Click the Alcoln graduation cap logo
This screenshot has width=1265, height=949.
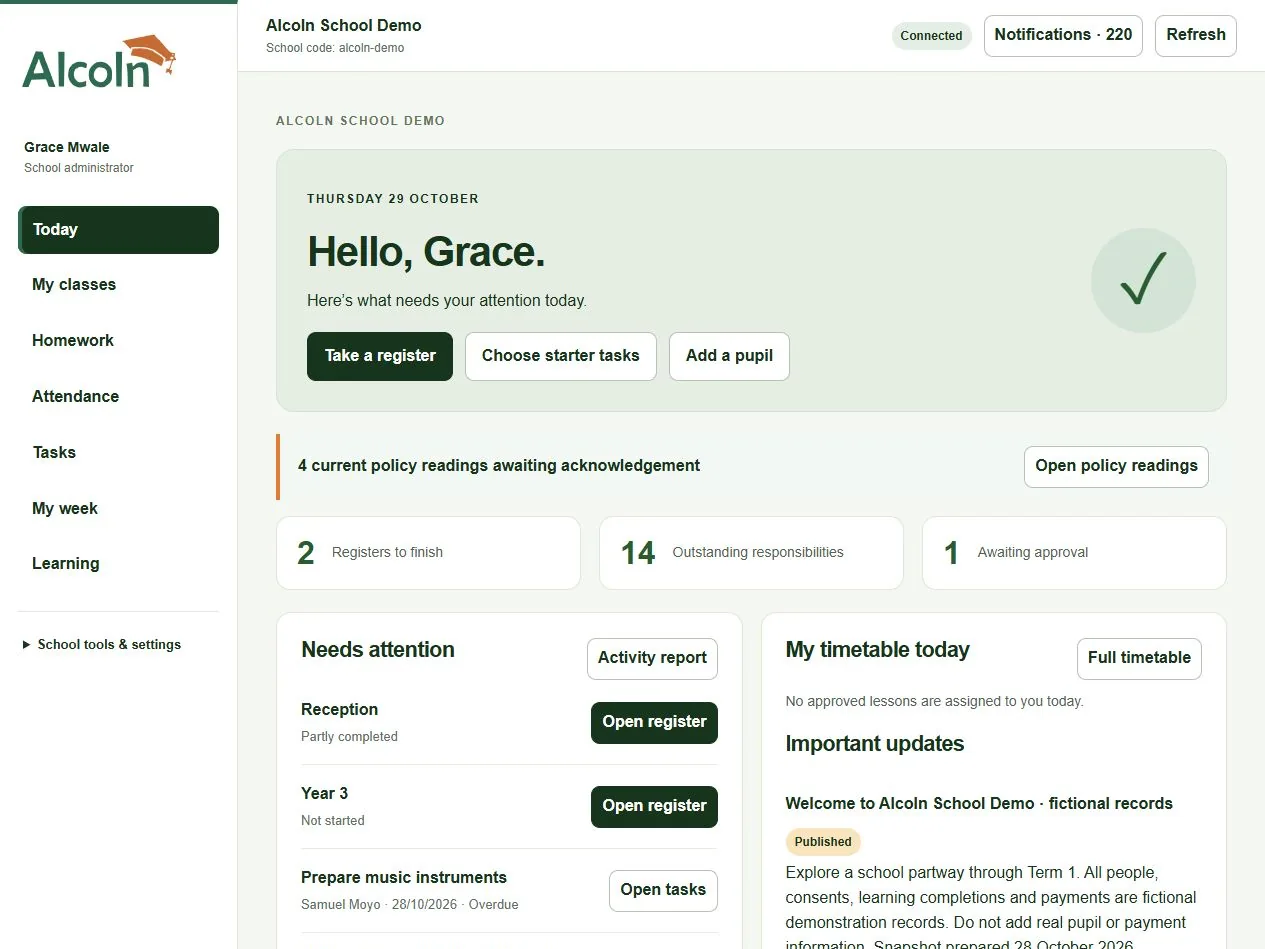pos(99,61)
